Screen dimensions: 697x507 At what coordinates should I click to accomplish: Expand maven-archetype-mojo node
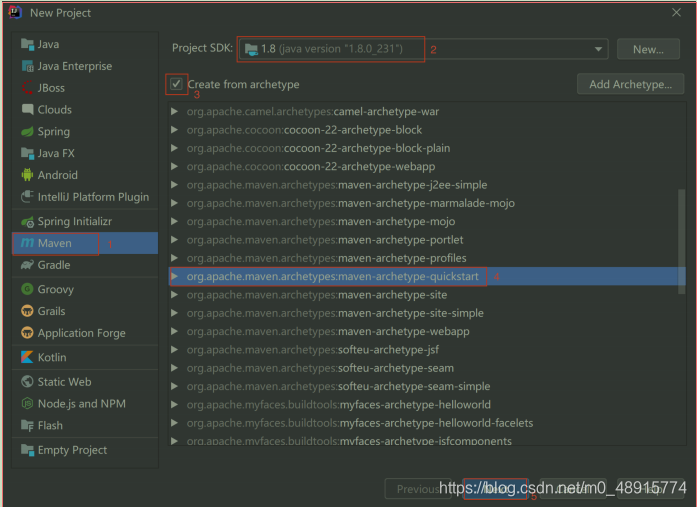[175, 221]
